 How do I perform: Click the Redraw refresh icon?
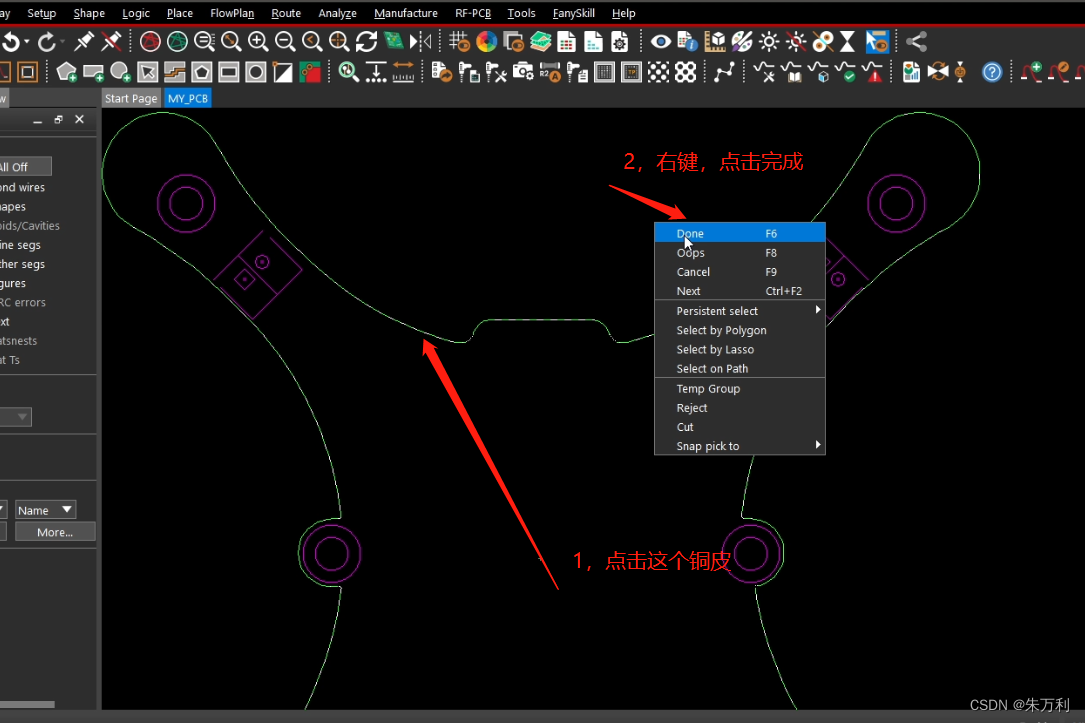point(366,41)
